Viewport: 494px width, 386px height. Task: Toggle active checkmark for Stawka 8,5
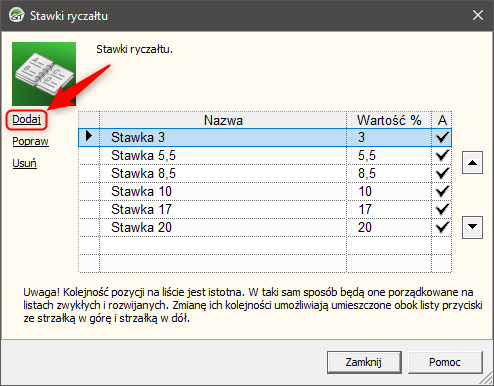(x=442, y=173)
